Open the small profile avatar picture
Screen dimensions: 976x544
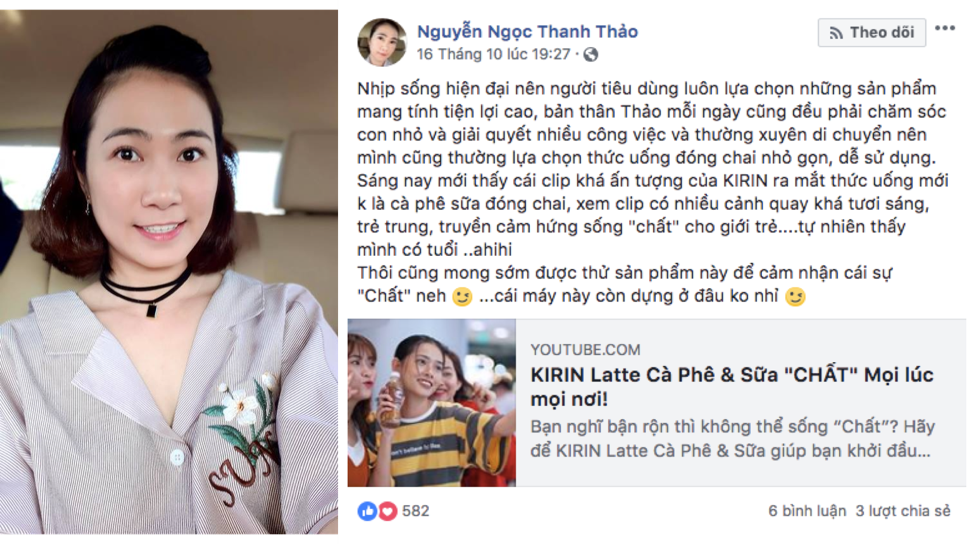pyautogui.click(x=382, y=42)
